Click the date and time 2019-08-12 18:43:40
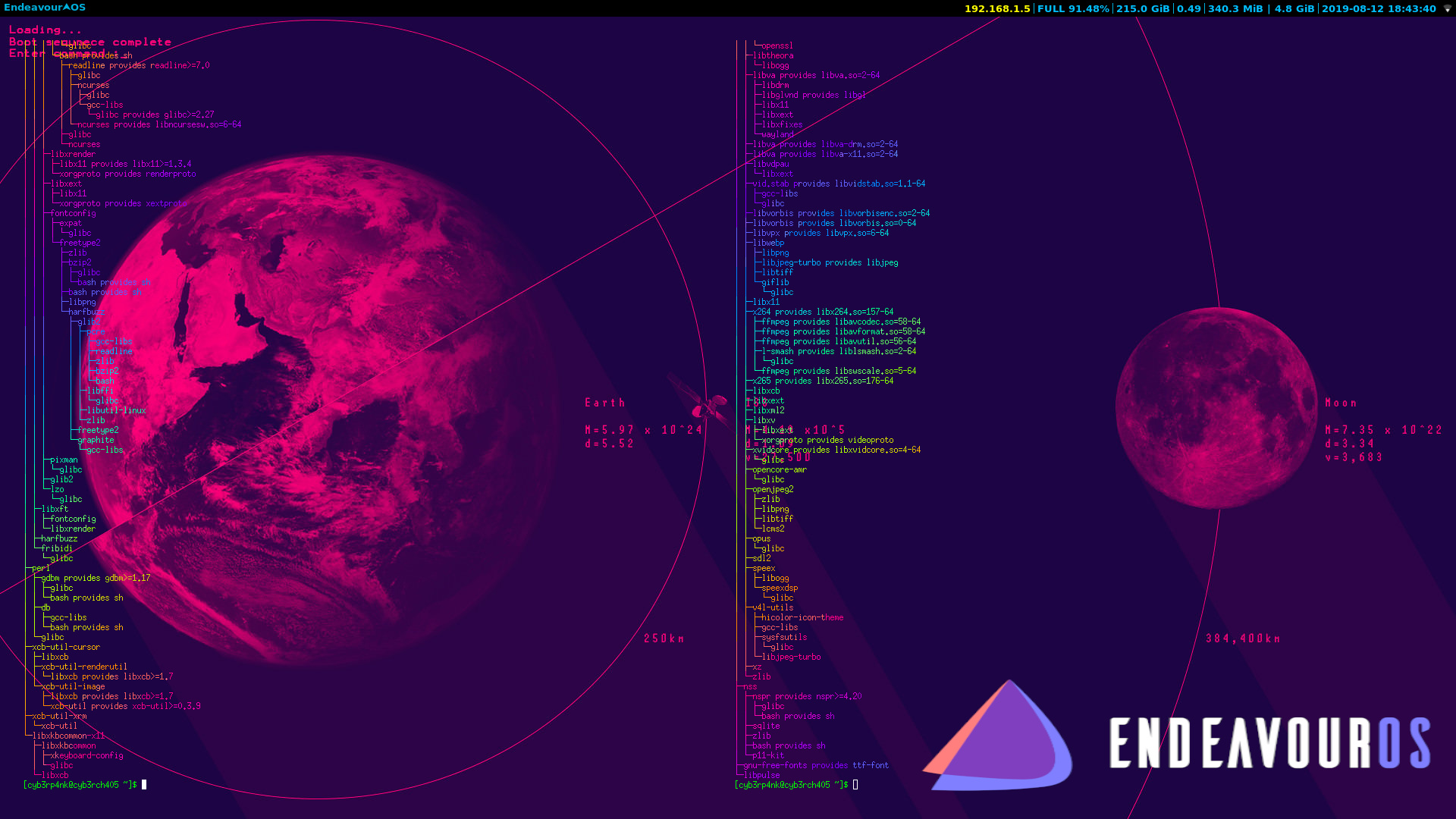This screenshot has width=1456, height=819. click(x=1379, y=8)
